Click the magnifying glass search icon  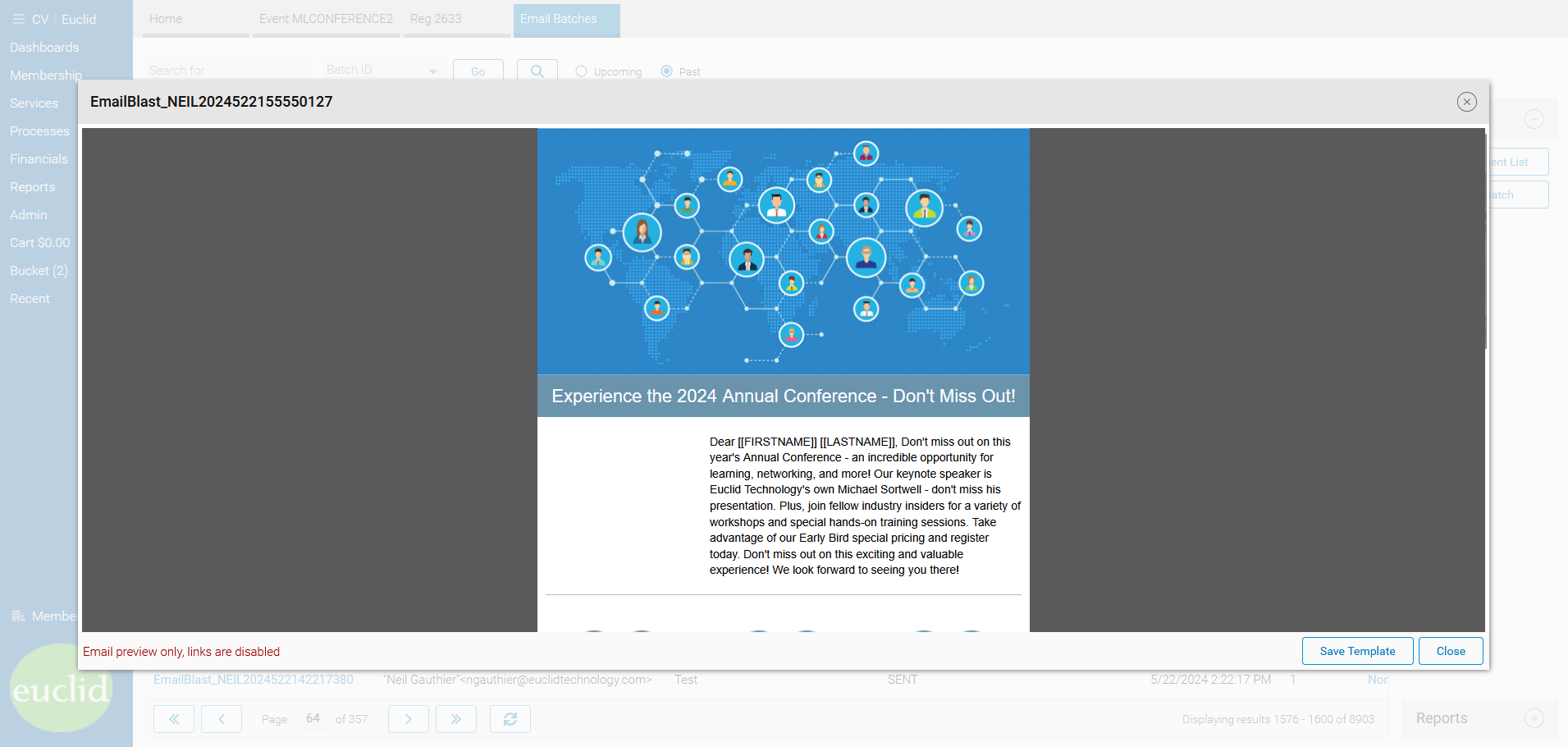click(x=537, y=71)
